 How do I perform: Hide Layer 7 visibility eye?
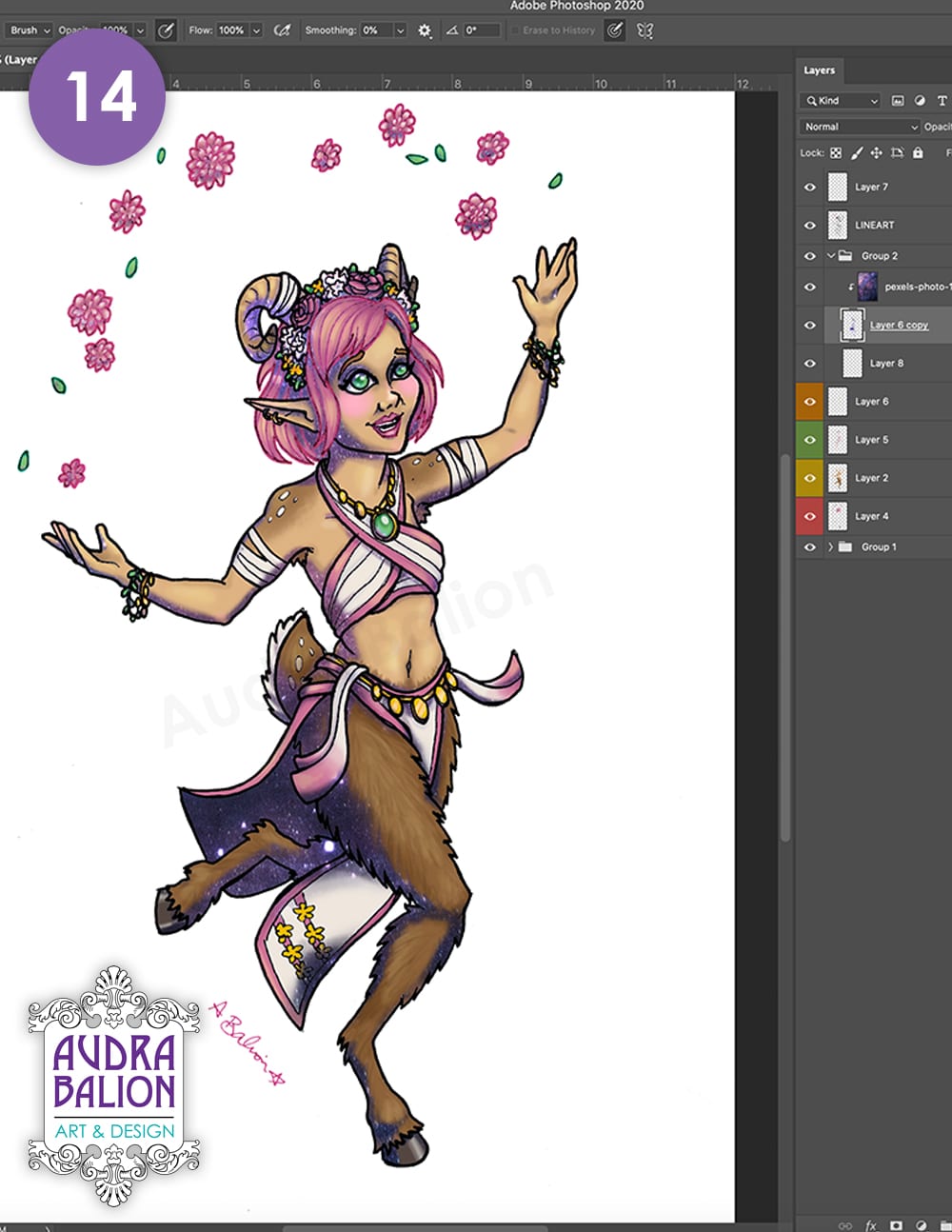(x=810, y=187)
